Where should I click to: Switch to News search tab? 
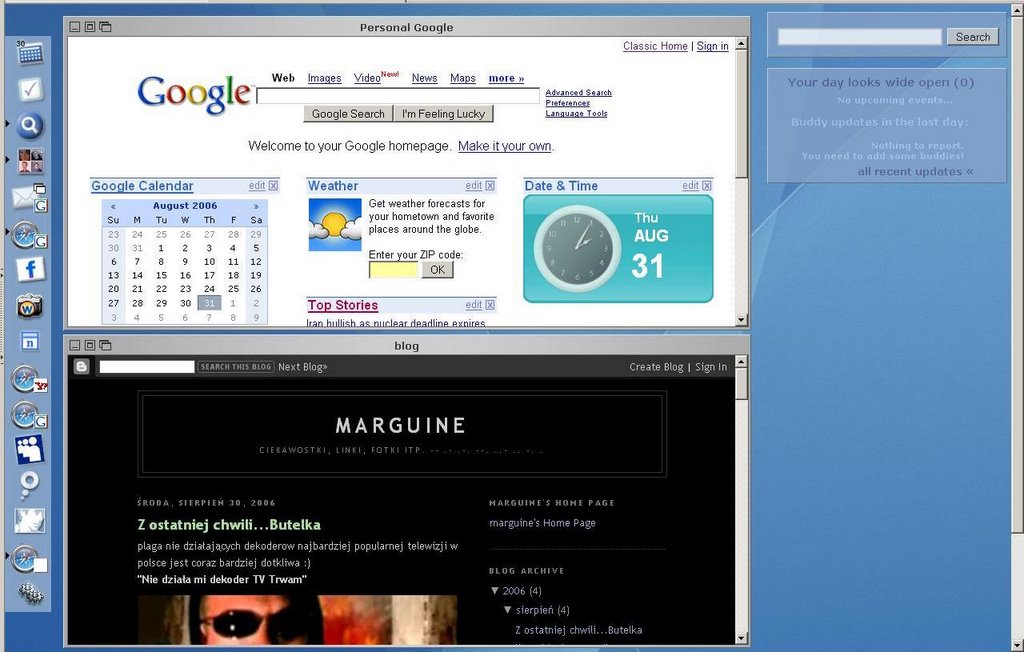pyautogui.click(x=424, y=78)
